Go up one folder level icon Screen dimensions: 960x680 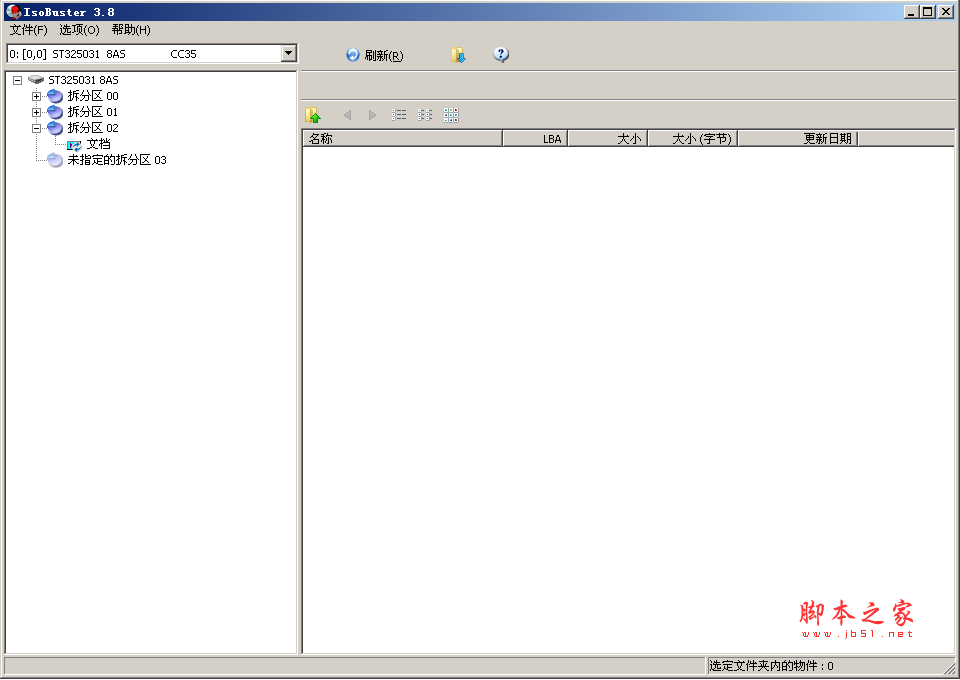(x=313, y=114)
